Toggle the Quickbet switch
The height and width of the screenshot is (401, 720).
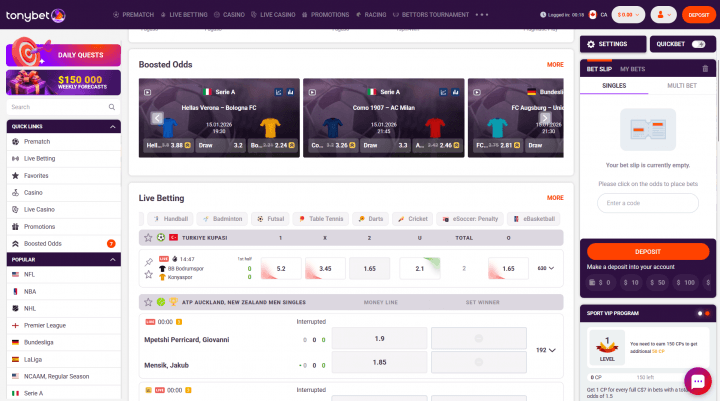click(x=698, y=44)
